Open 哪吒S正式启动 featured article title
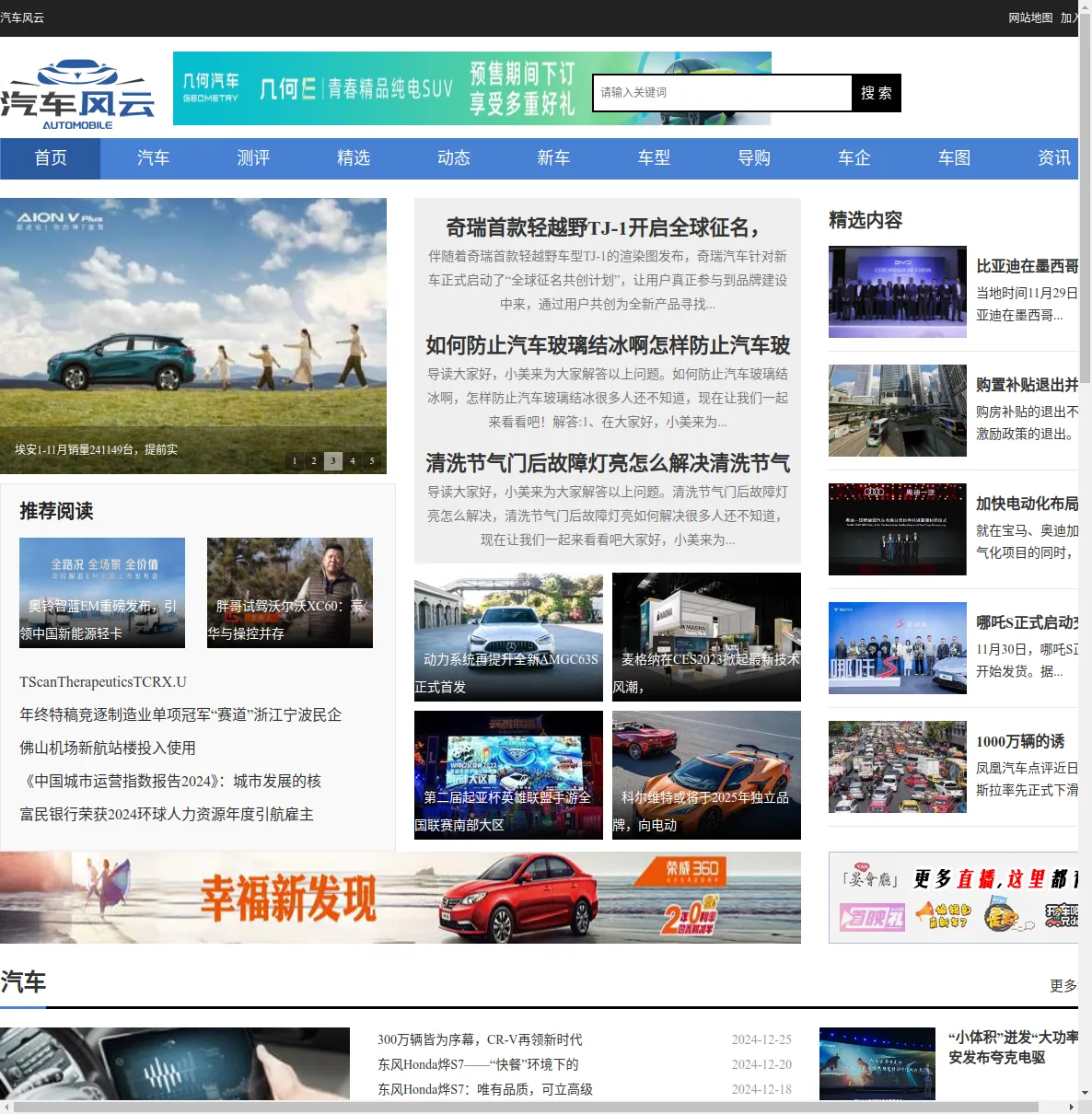Viewport: 1092px width, 1114px height. pos(1027,622)
